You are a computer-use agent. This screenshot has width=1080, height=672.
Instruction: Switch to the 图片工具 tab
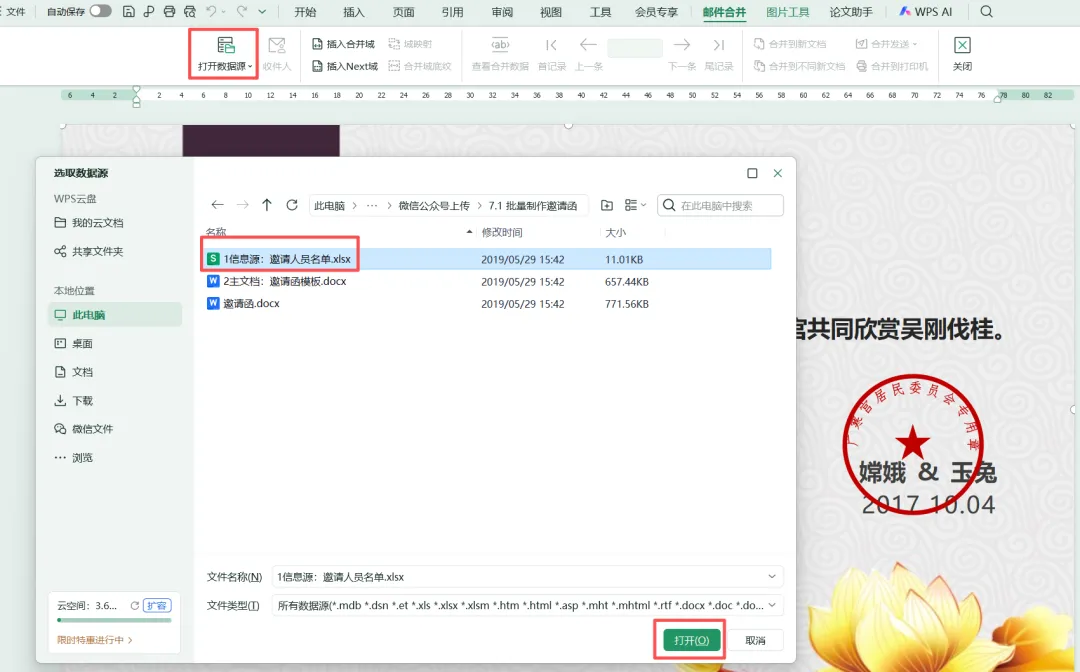[x=788, y=12]
